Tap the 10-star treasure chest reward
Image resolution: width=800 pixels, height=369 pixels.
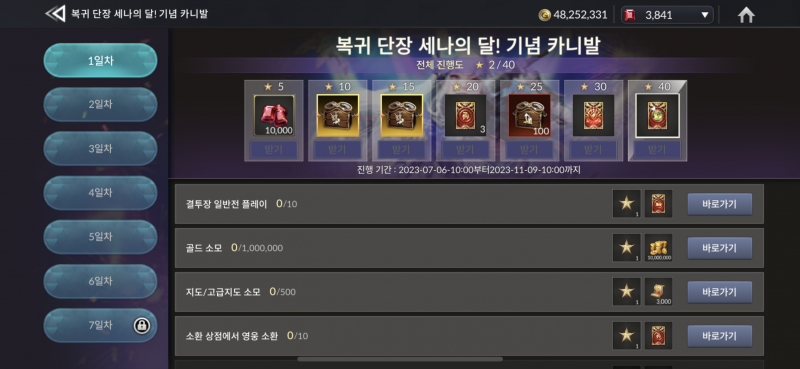[338, 115]
